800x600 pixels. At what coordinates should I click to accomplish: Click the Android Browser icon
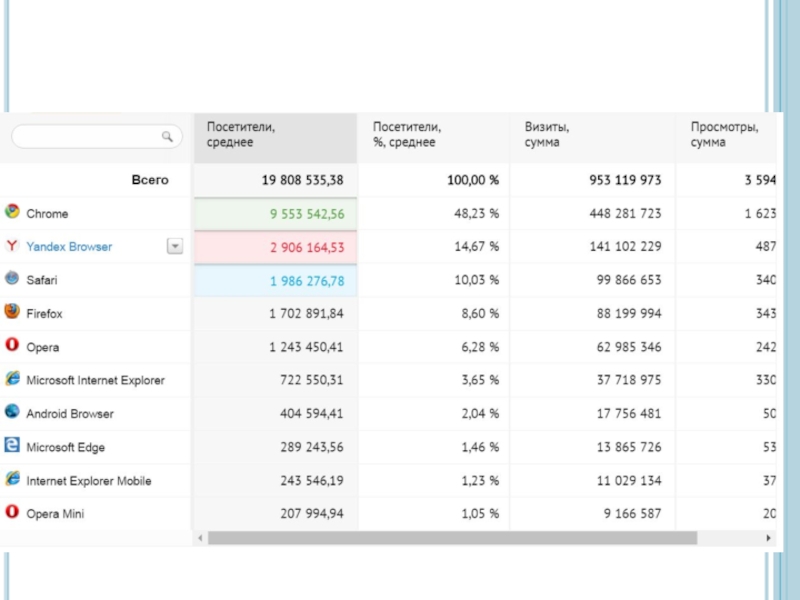coord(12,412)
